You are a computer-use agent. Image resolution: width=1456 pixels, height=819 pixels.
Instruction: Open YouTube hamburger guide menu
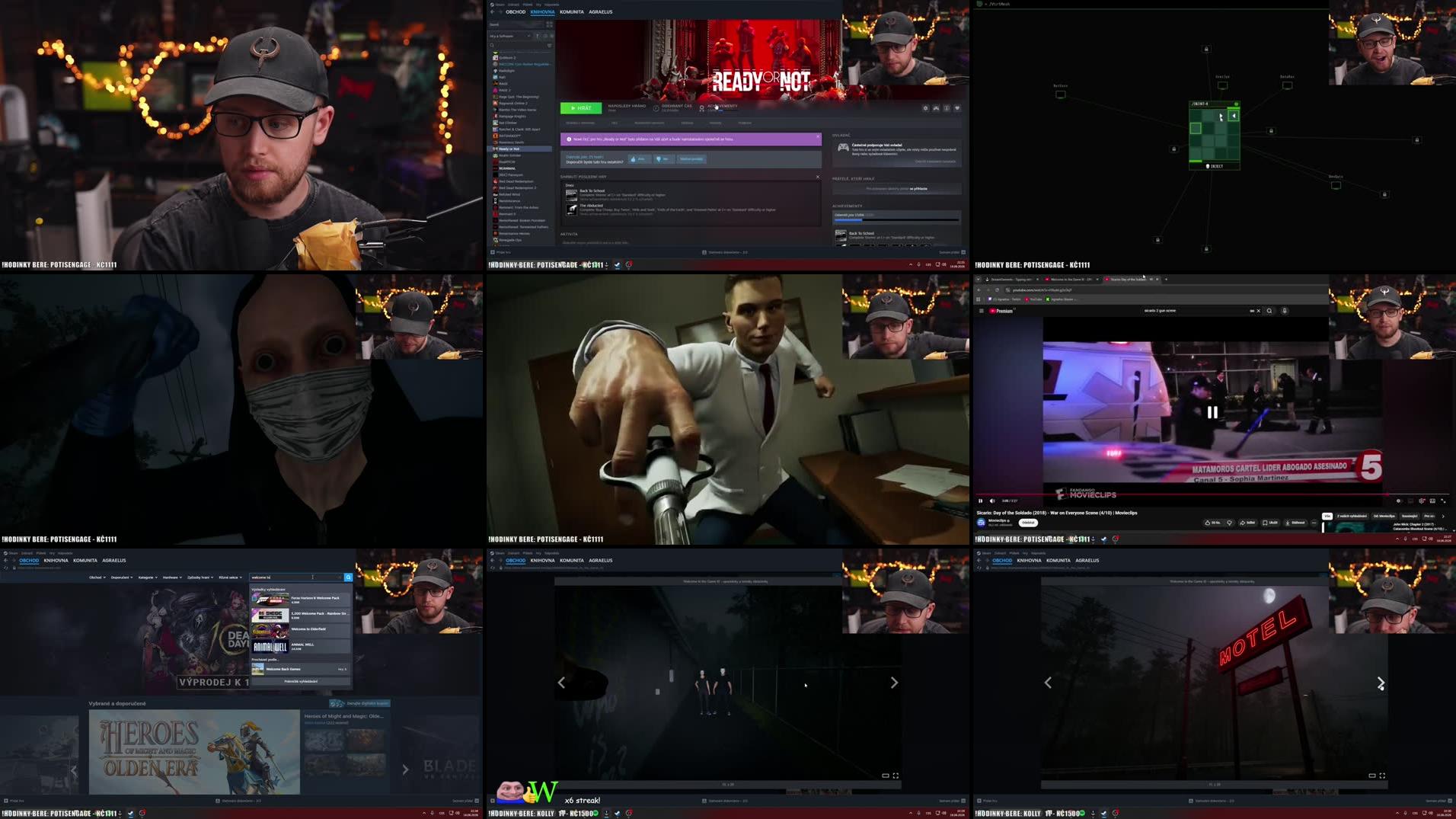tap(981, 311)
